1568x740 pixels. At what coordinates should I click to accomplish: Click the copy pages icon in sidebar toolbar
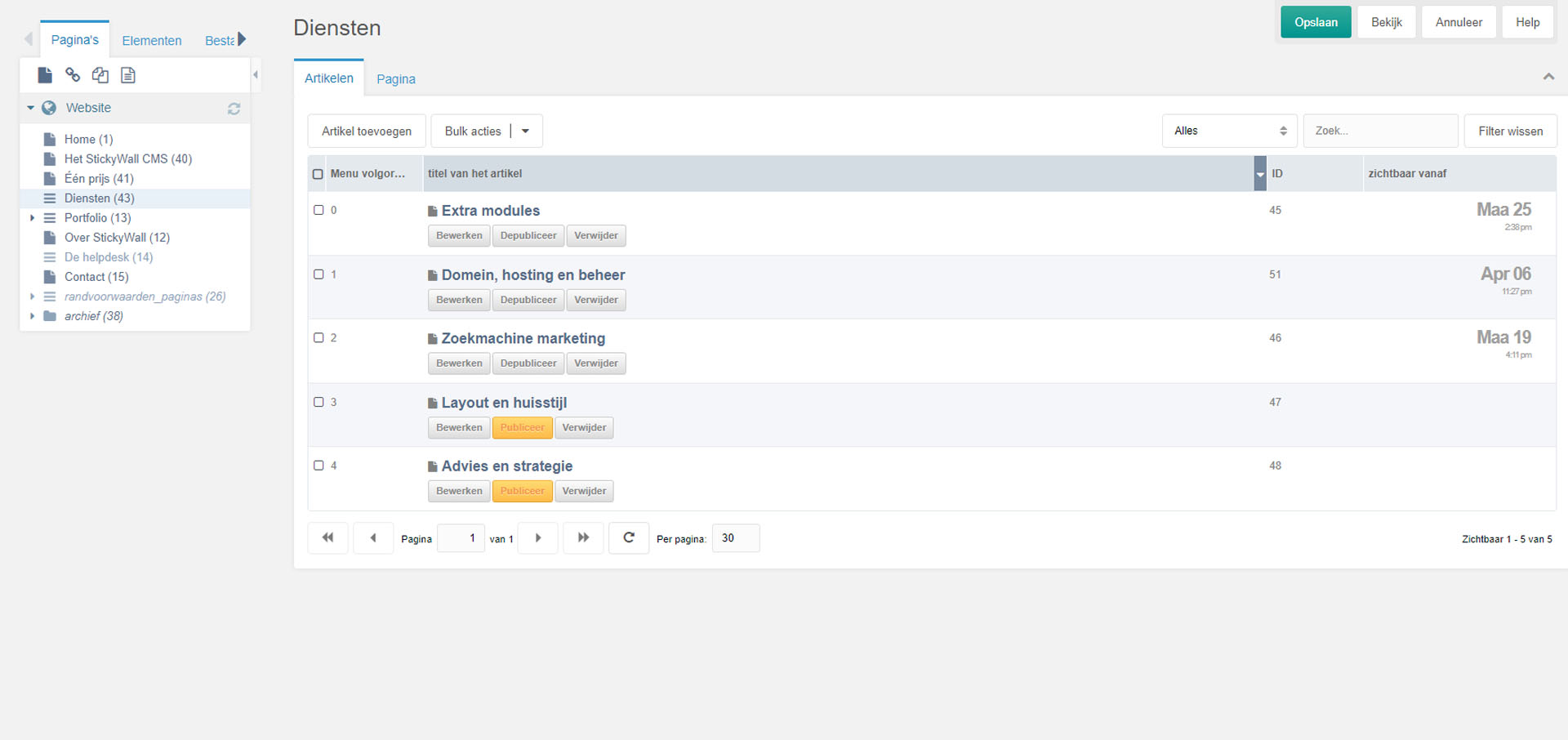click(x=100, y=75)
